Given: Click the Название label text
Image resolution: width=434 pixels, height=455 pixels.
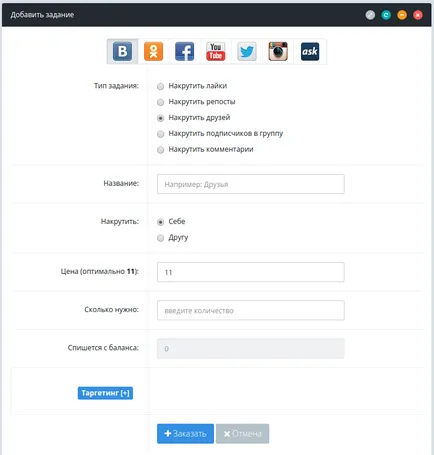Looking at the screenshot, I should pos(121,183).
